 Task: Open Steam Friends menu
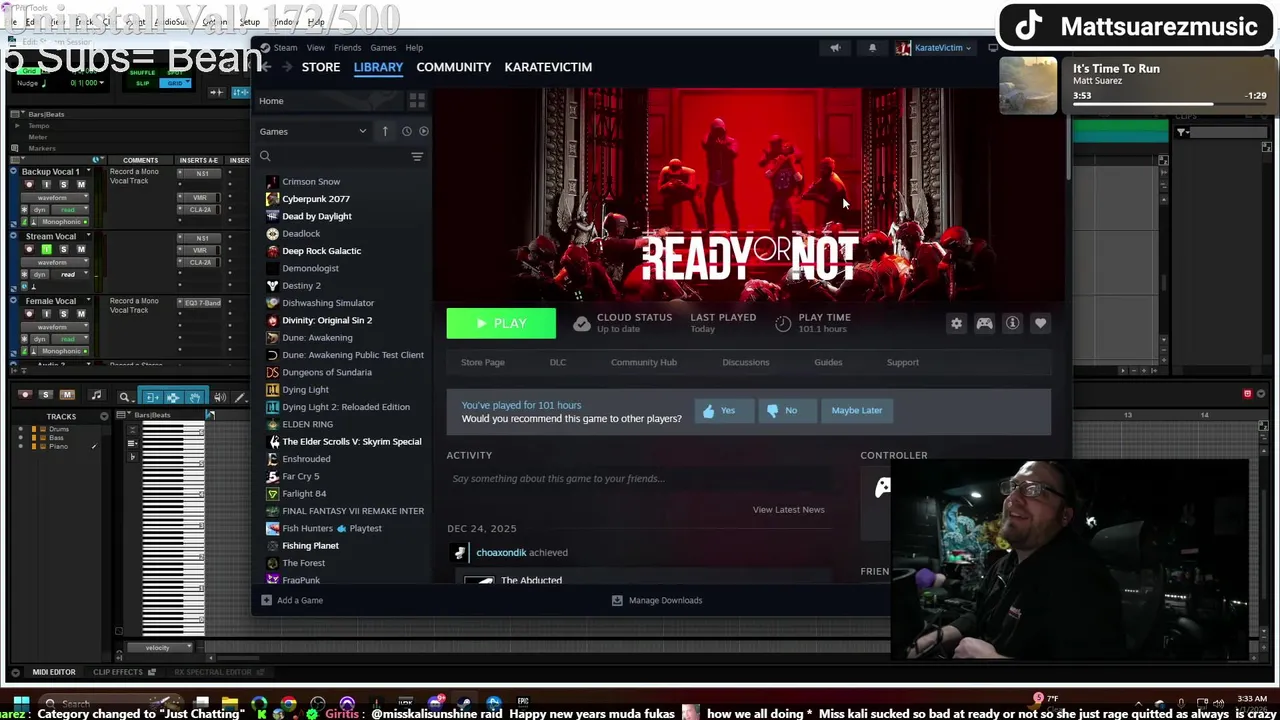tap(347, 47)
